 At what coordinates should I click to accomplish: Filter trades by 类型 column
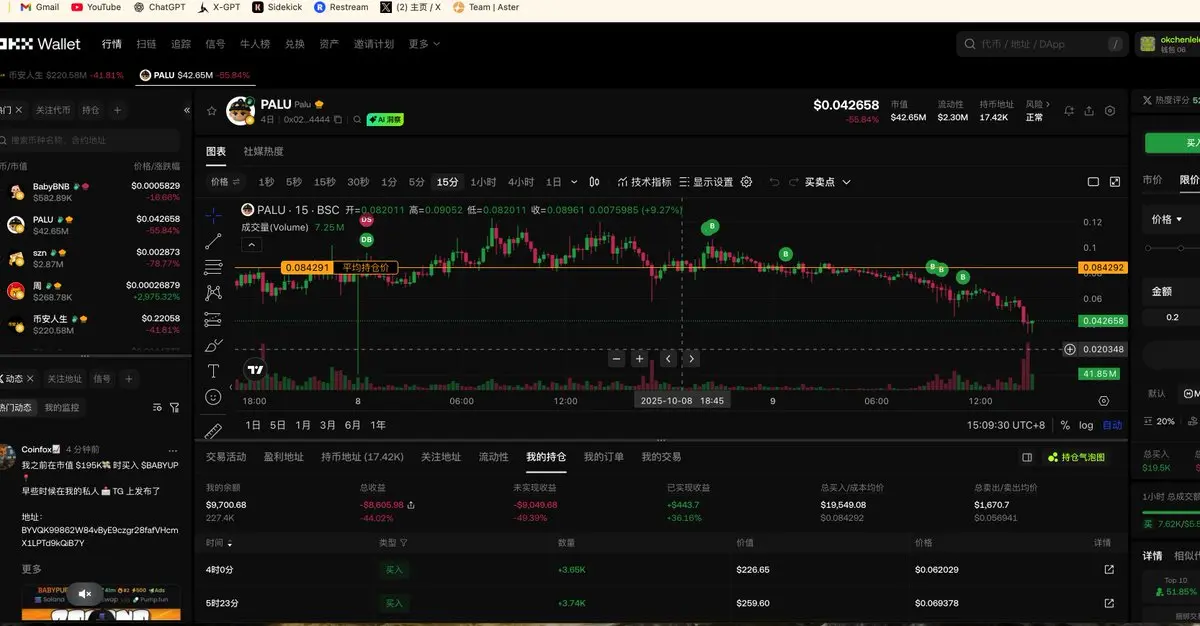[392, 543]
